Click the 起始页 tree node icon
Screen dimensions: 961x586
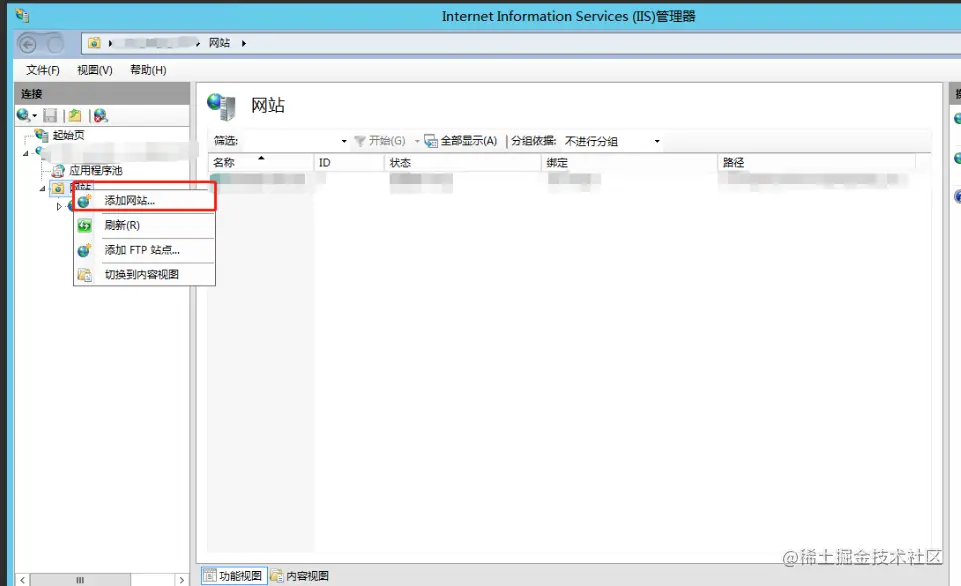[42, 135]
